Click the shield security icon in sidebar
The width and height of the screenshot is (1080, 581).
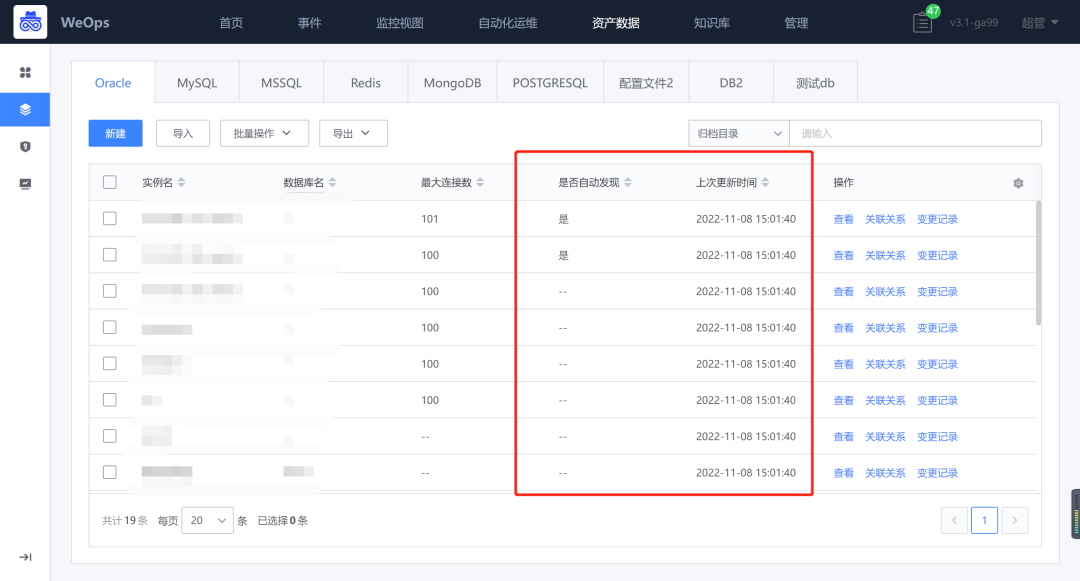25,146
